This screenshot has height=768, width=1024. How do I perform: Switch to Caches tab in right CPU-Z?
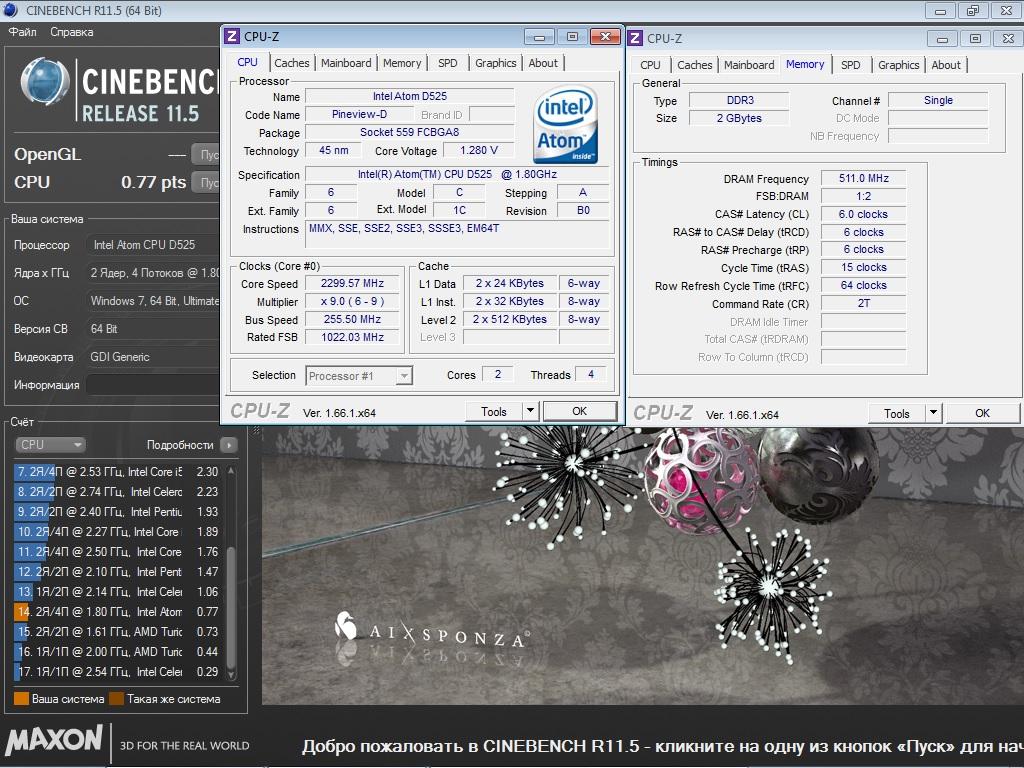coord(694,65)
